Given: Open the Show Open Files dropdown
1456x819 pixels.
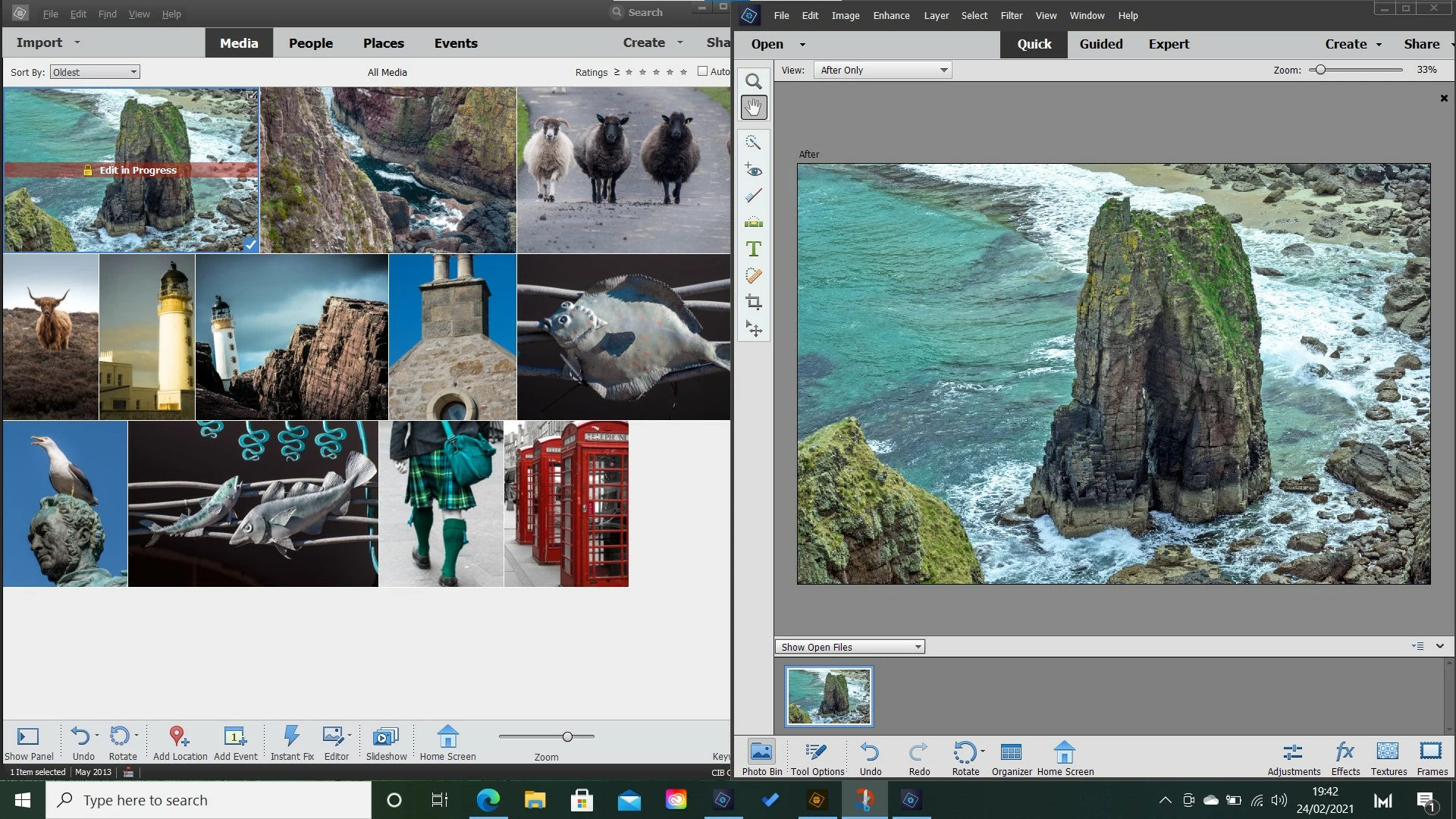Looking at the screenshot, I should [x=850, y=647].
